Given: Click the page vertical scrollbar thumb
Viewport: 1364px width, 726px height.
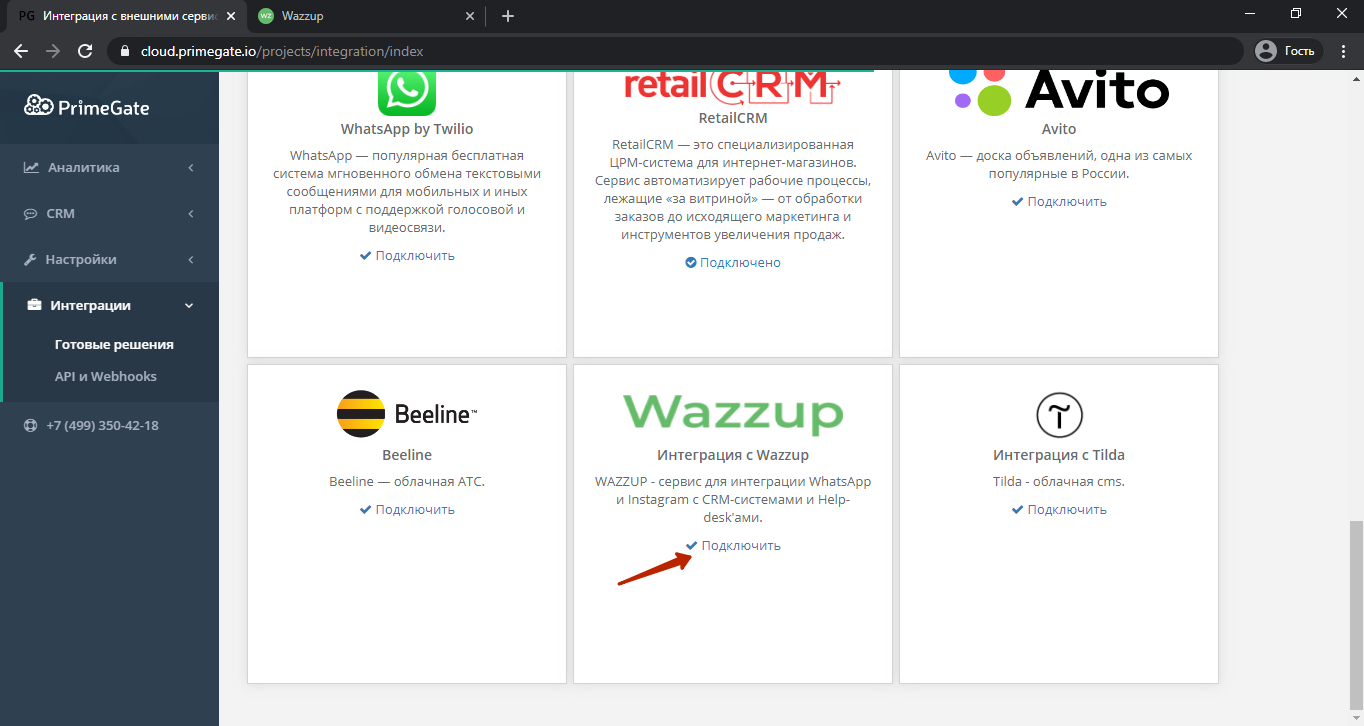Looking at the screenshot, I should click(x=1356, y=613).
